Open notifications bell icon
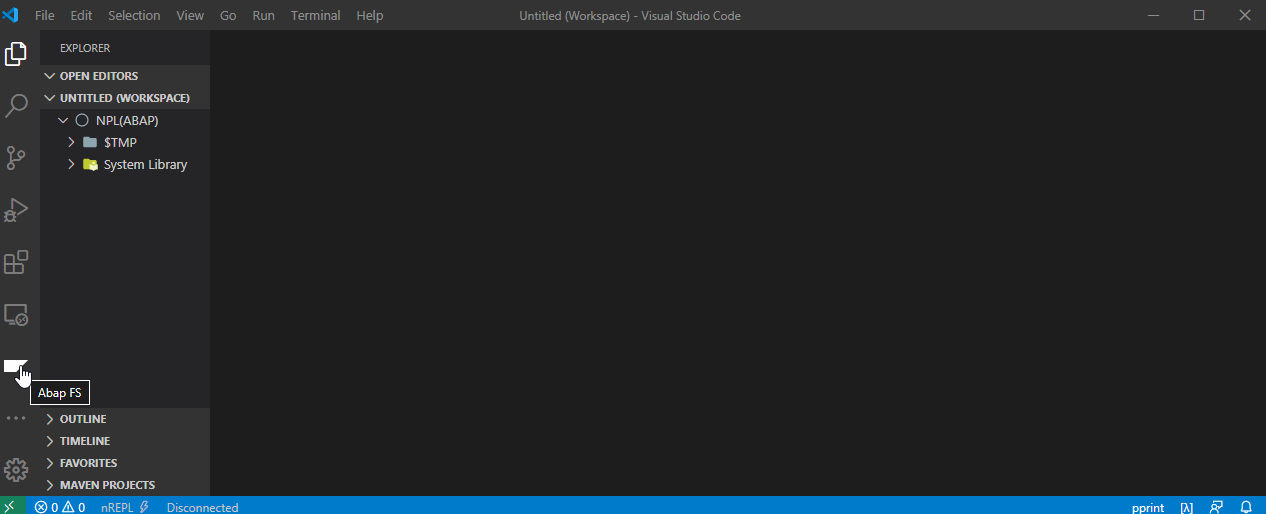The image size is (1266, 514). pos(1246,507)
